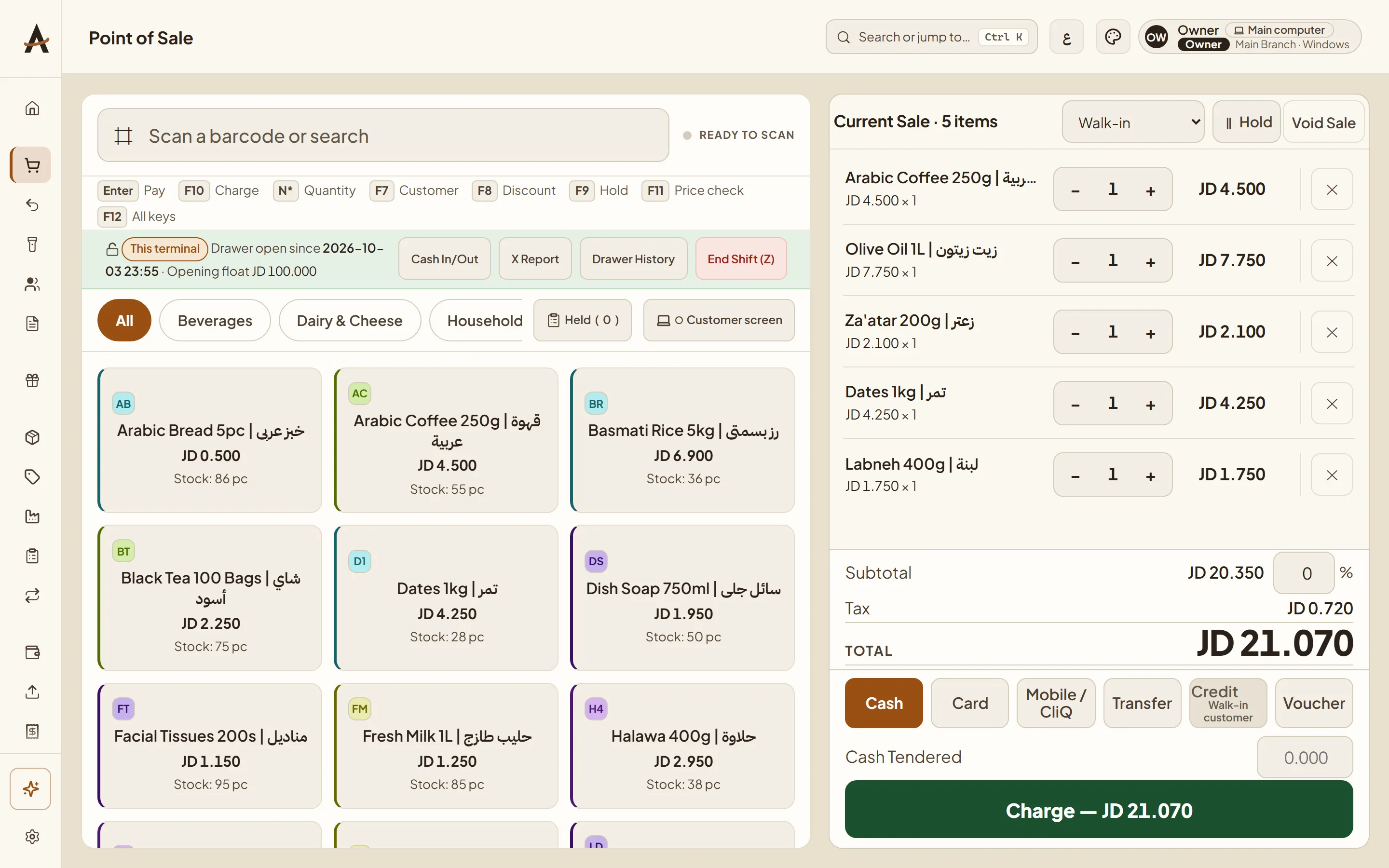Viewport: 1389px width, 868px height.
Task: Open the price tag icon in sidebar
Action: (x=32, y=476)
